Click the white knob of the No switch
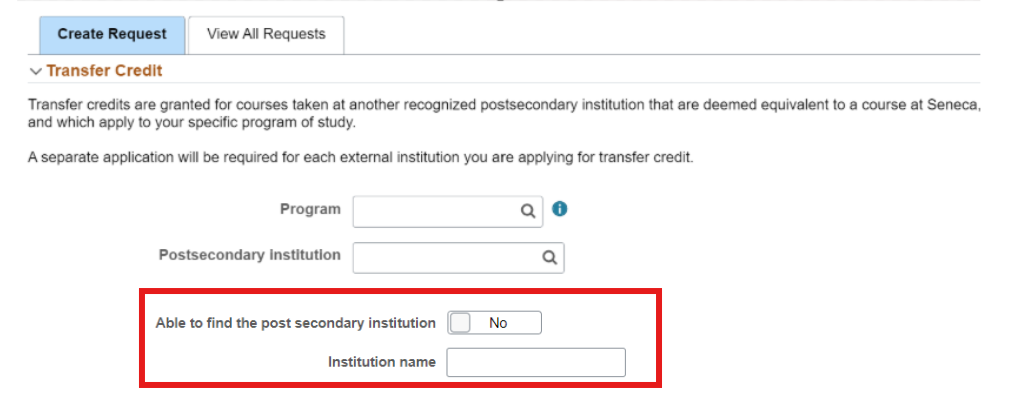The width and height of the screenshot is (1015, 414). (x=461, y=323)
